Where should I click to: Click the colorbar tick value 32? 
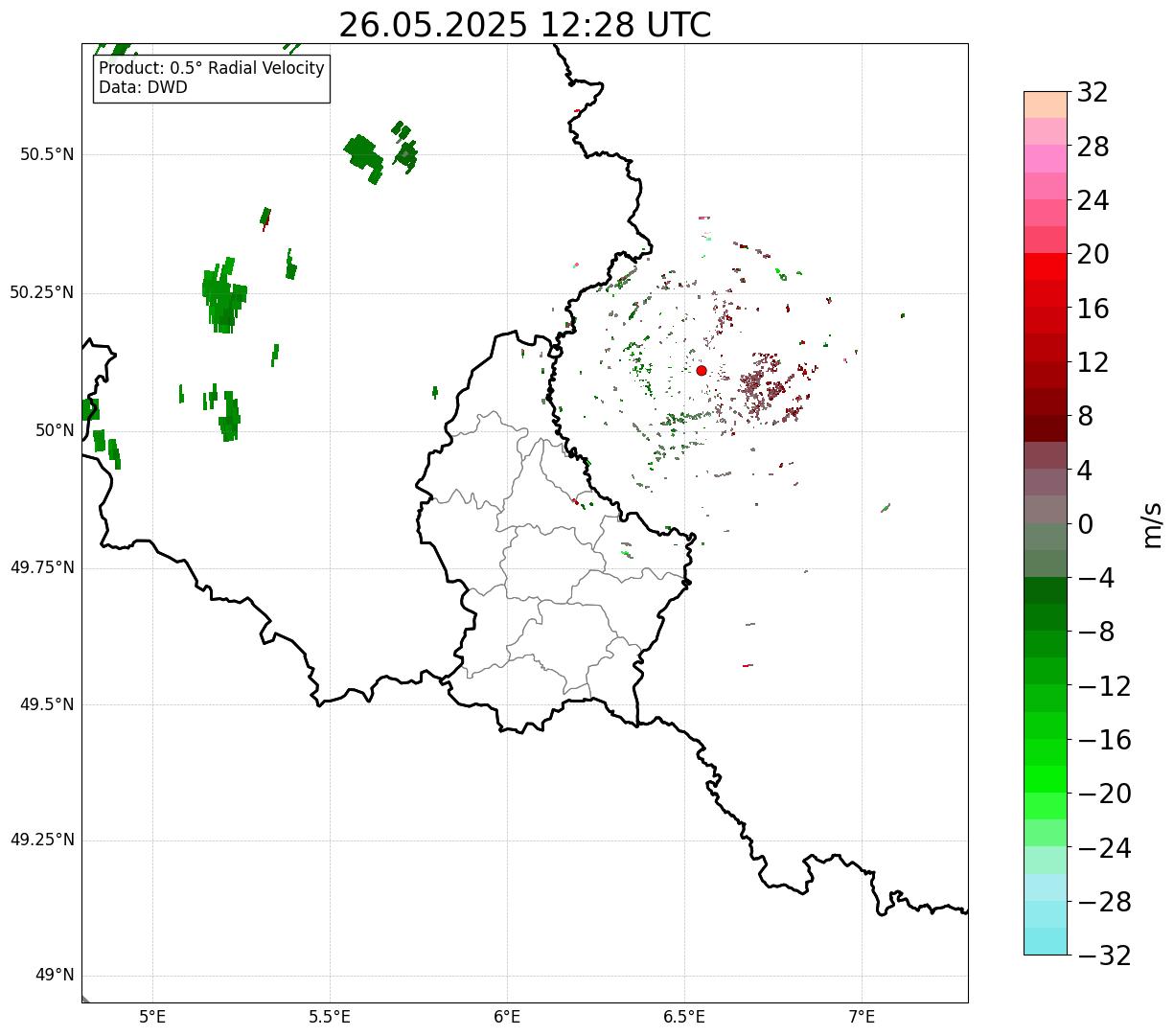1093,92
